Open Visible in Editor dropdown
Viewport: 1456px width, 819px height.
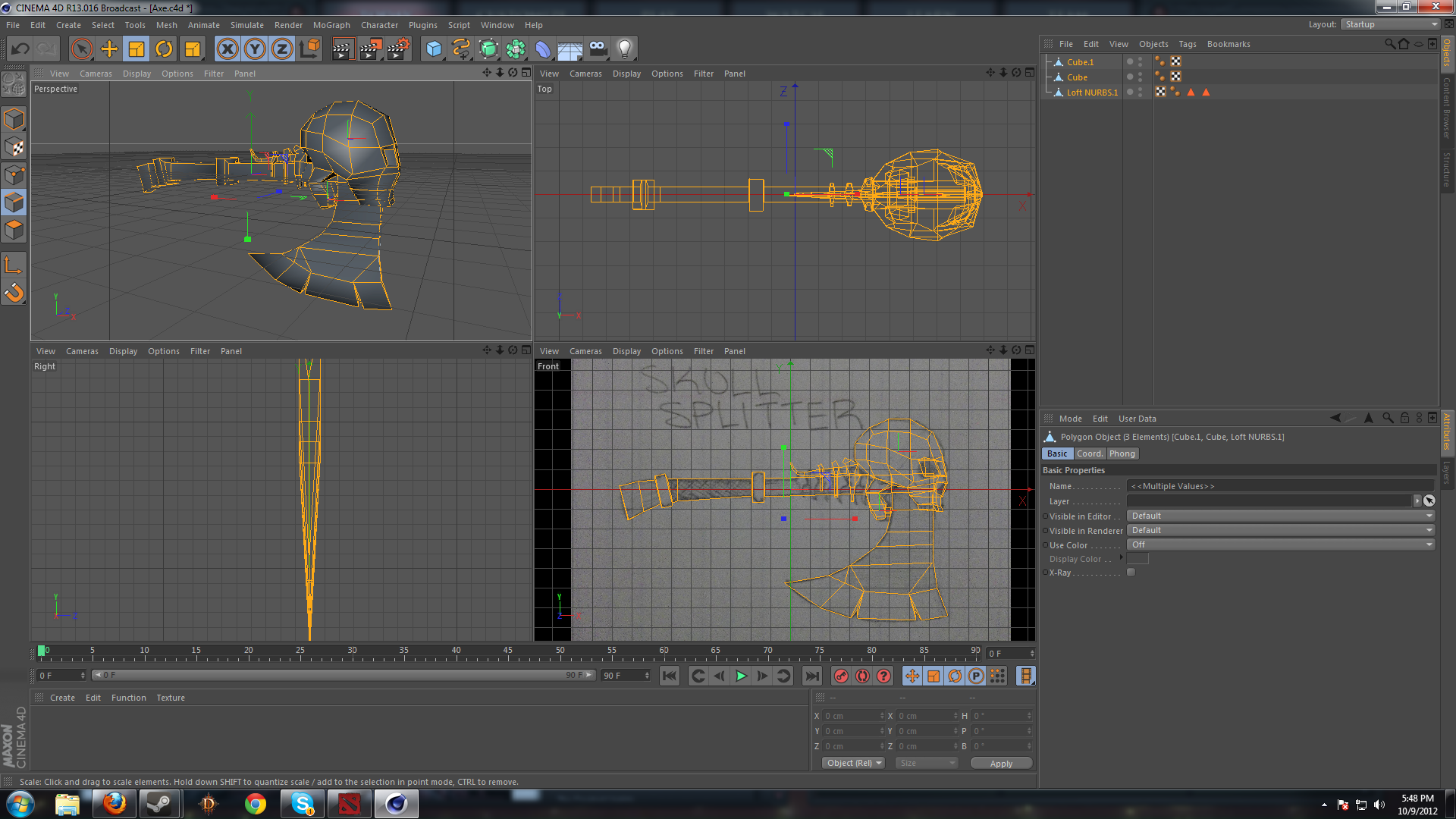tap(1281, 516)
